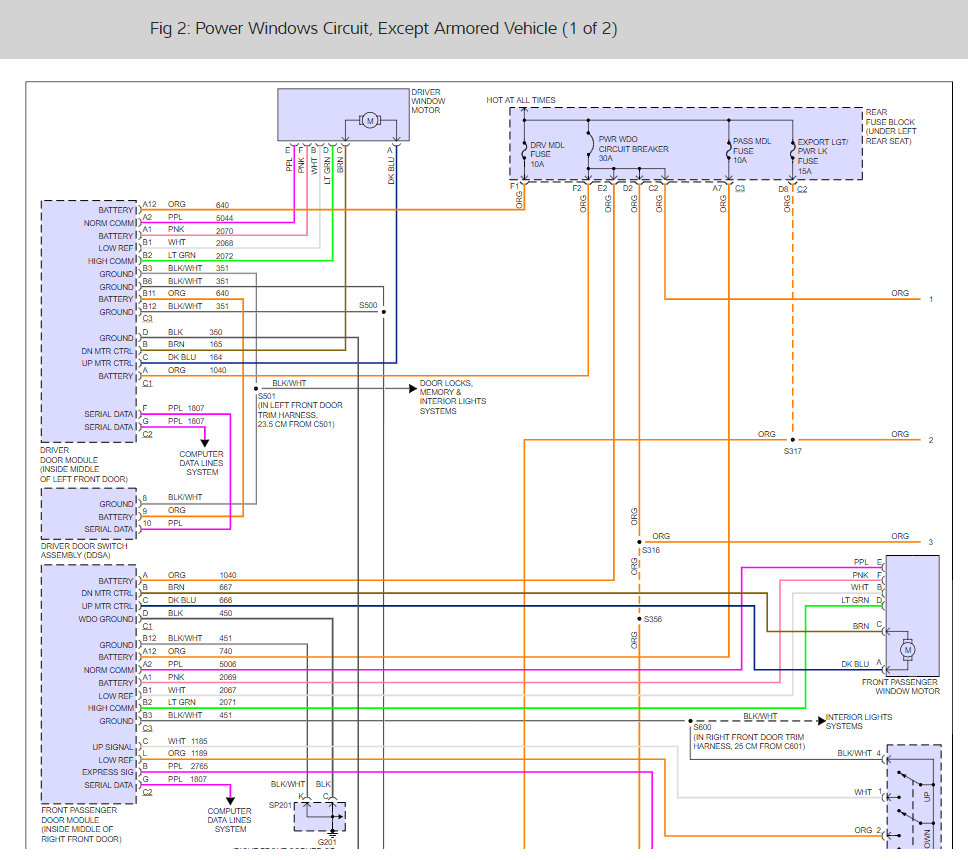Click the dashed arrow pointing to Interior Lights Systems
Viewport: 968px width, 860px height.
coord(821,720)
